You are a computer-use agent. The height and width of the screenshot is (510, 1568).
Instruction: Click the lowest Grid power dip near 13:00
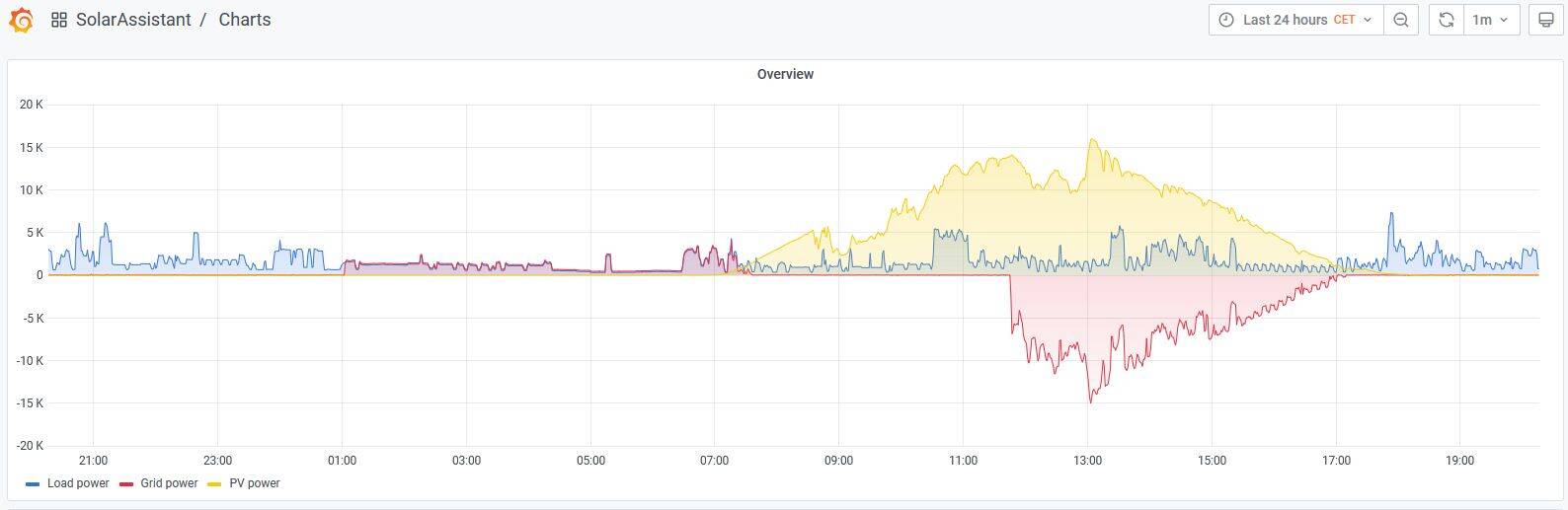(1090, 401)
